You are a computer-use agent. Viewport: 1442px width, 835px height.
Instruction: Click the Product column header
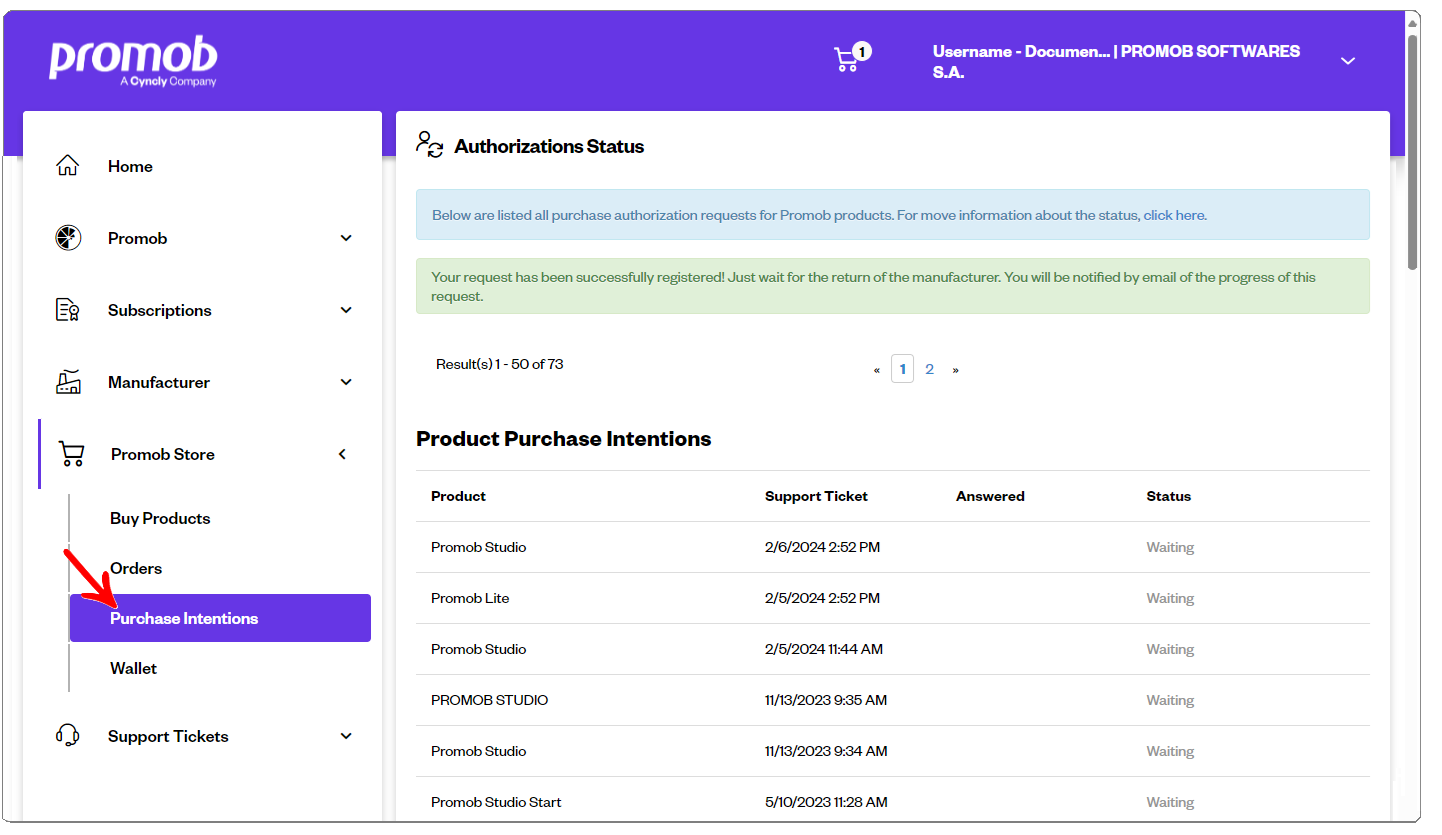(x=458, y=496)
